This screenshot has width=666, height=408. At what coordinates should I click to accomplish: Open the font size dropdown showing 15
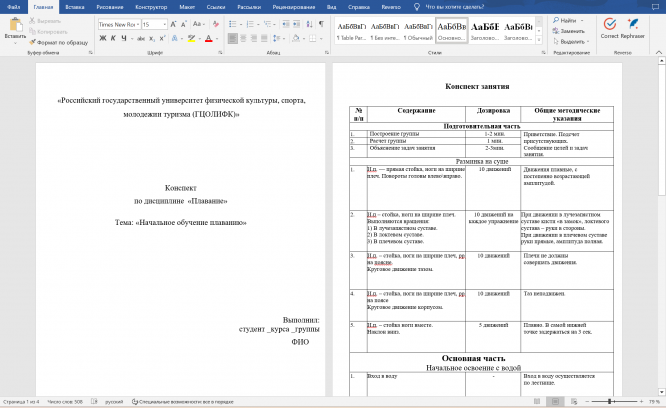[x=164, y=25]
